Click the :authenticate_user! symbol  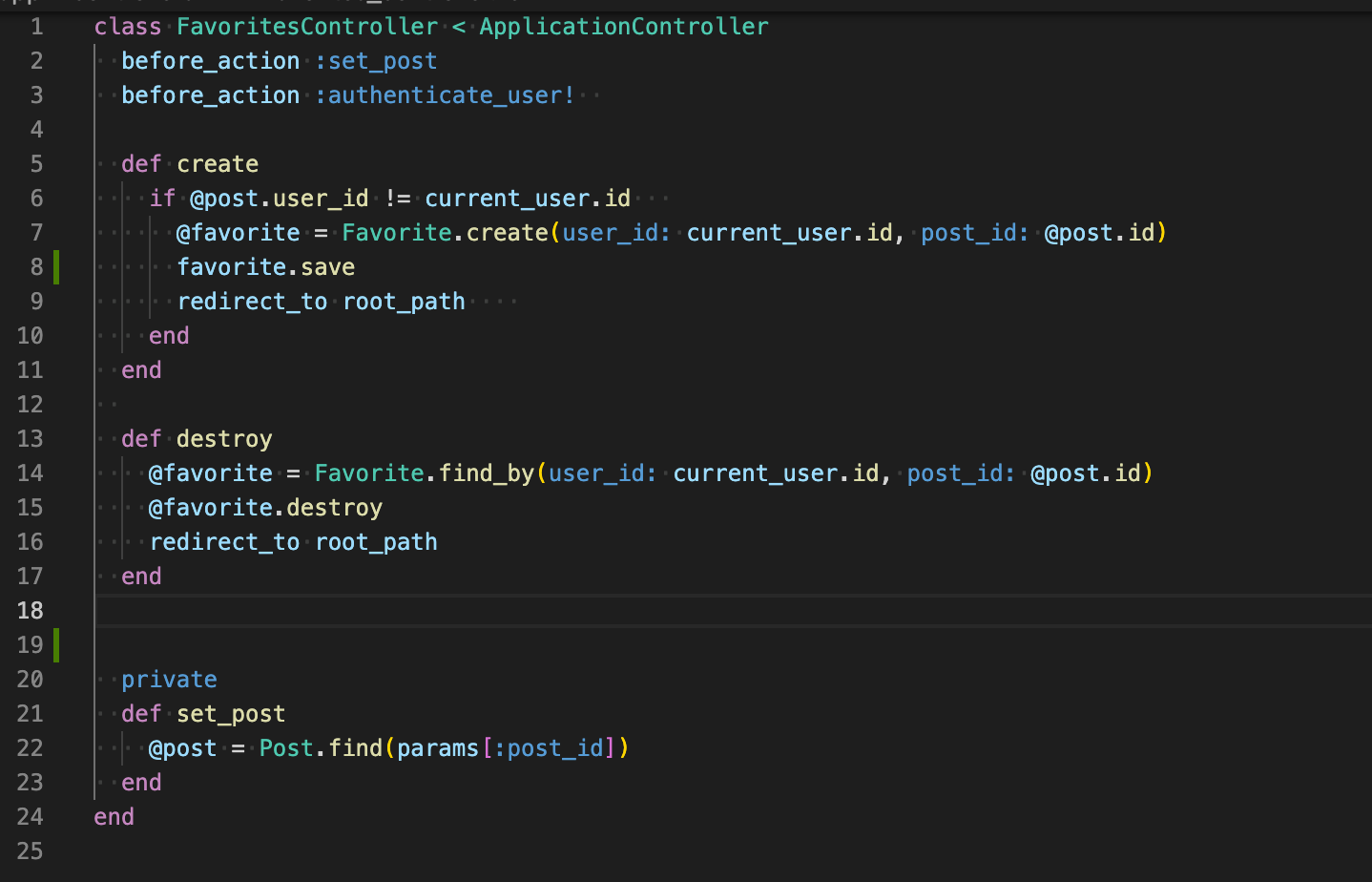(445, 95)
